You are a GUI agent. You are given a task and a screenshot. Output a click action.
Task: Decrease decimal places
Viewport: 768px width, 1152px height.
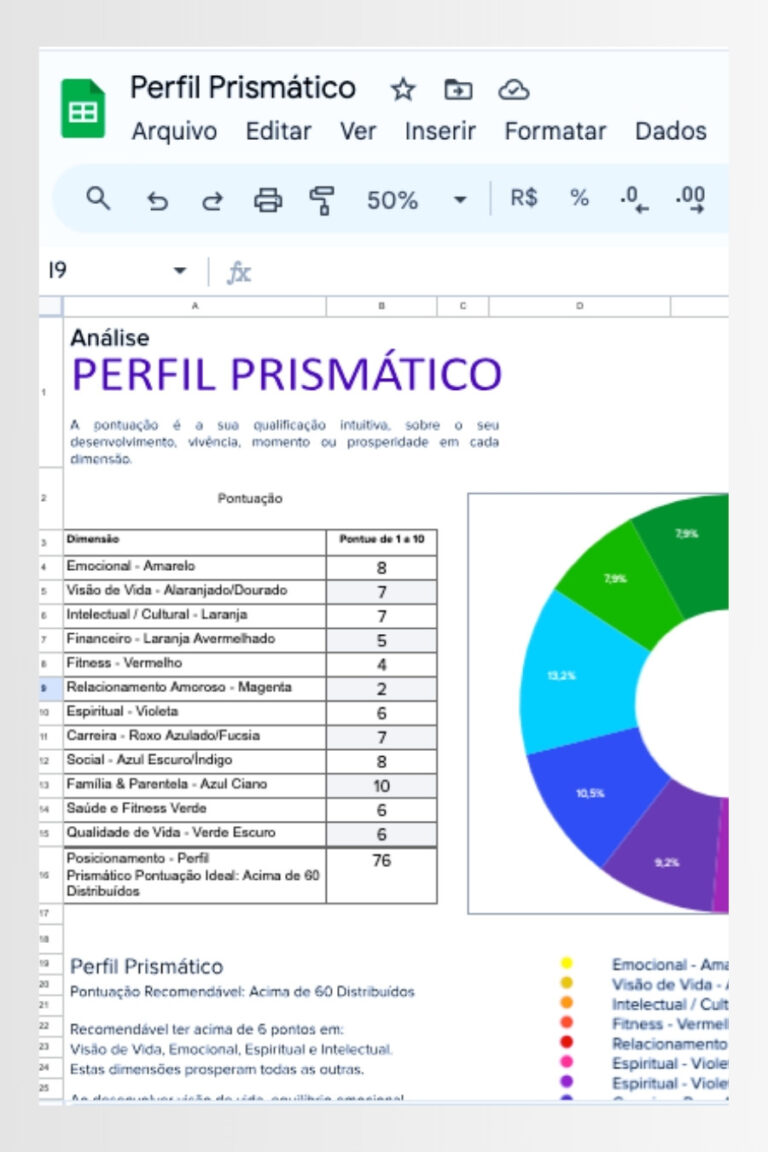tap(634, 199)
